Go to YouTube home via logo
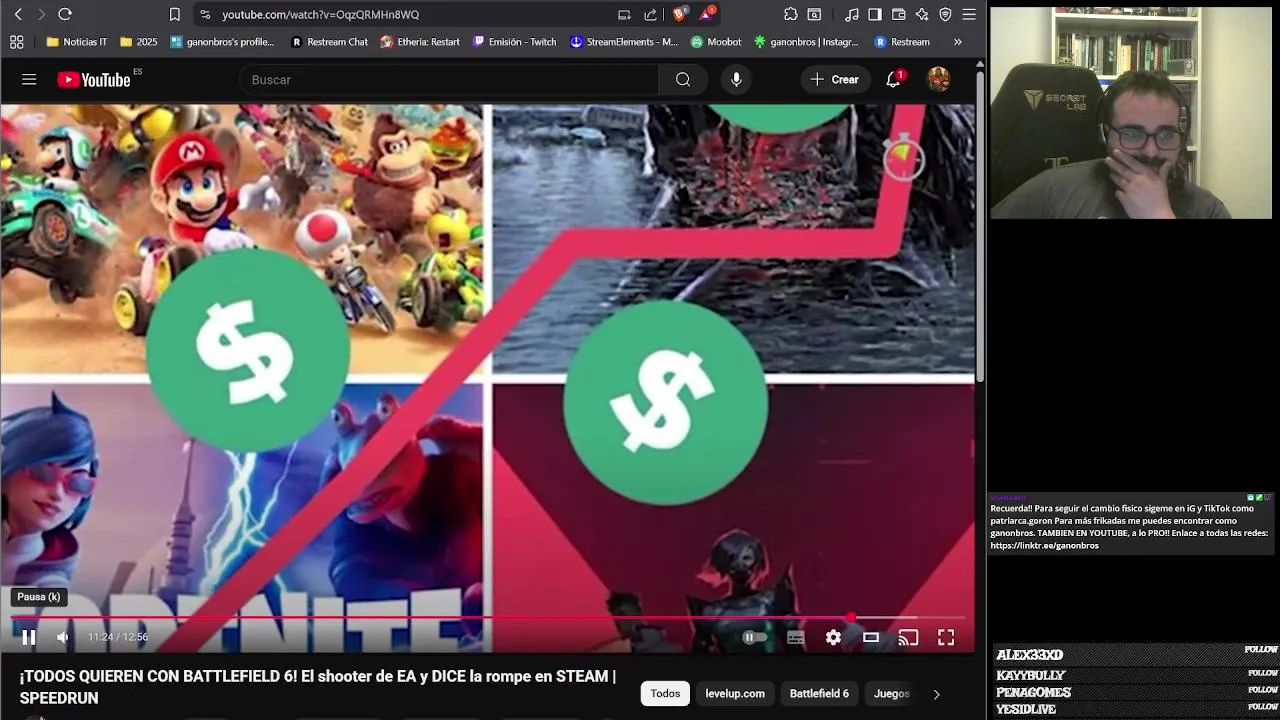This screenshot has width=1280, height=720. (x=94, y=80)
